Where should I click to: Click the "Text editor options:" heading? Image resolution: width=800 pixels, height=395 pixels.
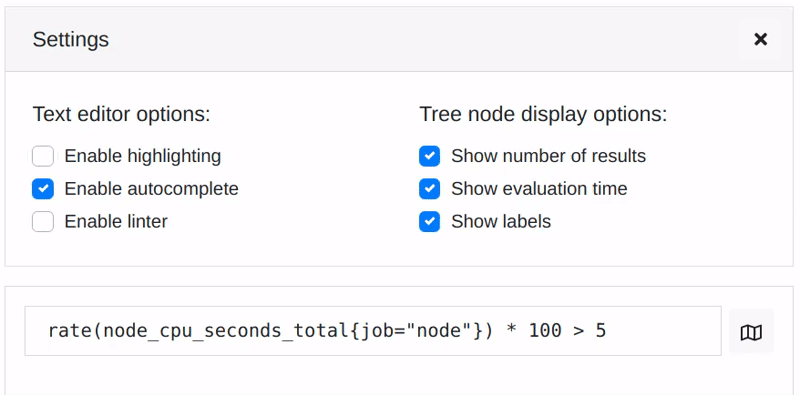click(121, 114)
